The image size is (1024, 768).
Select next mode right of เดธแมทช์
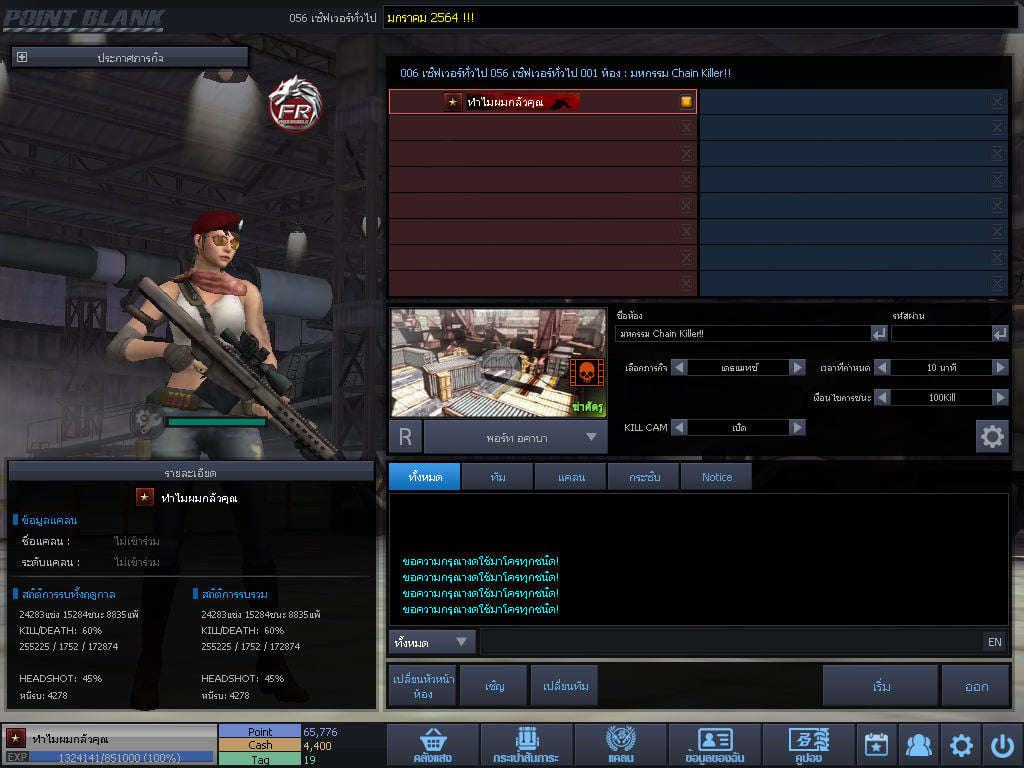797,368
